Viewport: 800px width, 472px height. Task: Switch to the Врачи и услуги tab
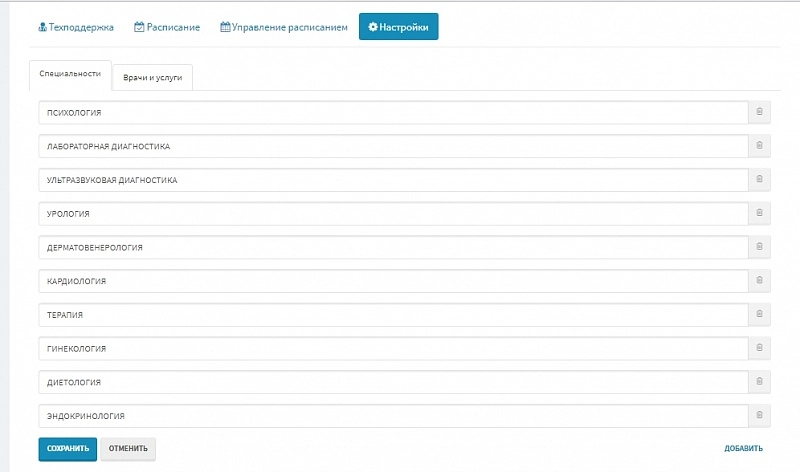(x=152, y=78)
